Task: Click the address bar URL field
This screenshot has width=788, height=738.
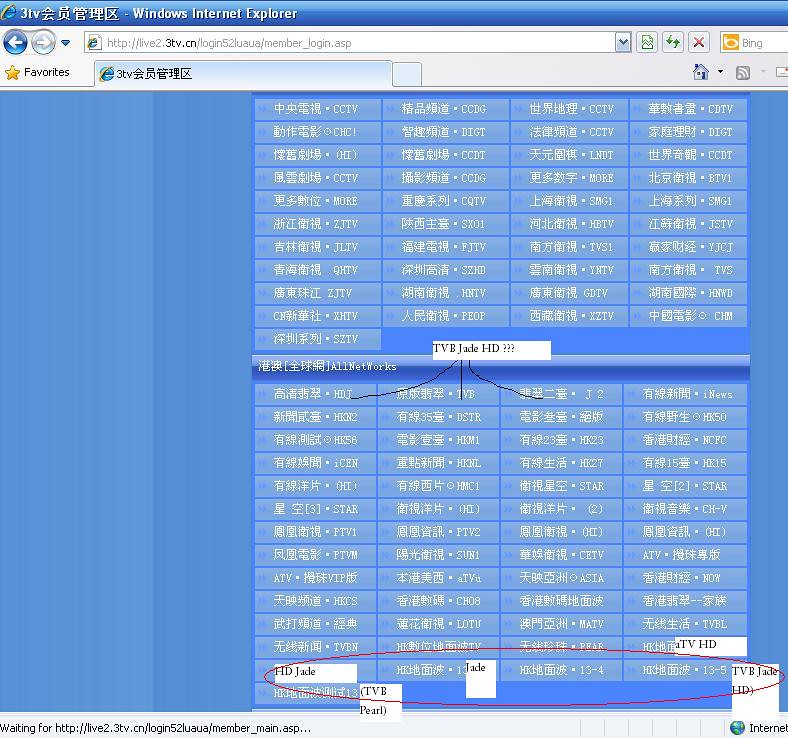Action: click(x=350, y=43)
